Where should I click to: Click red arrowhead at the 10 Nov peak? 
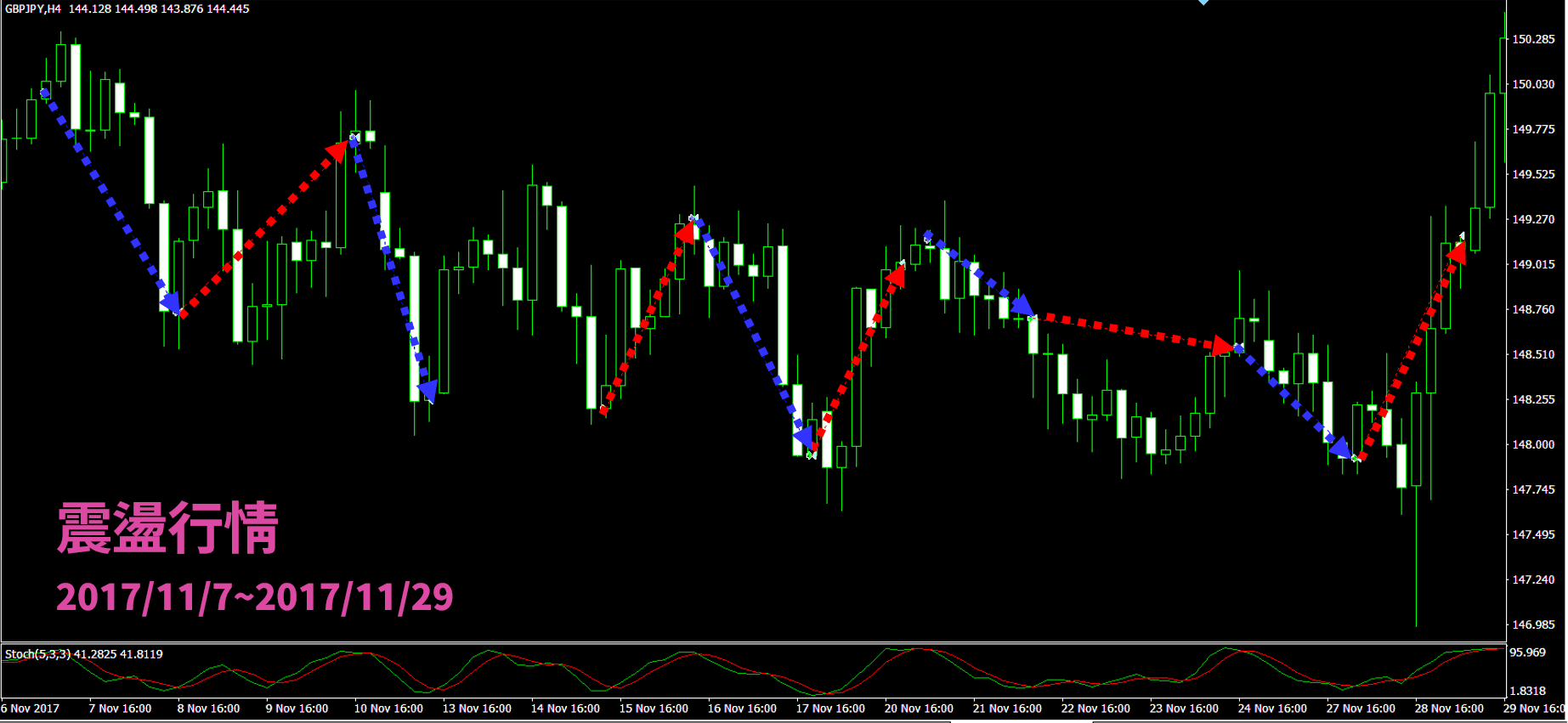(x=337, y=151)
